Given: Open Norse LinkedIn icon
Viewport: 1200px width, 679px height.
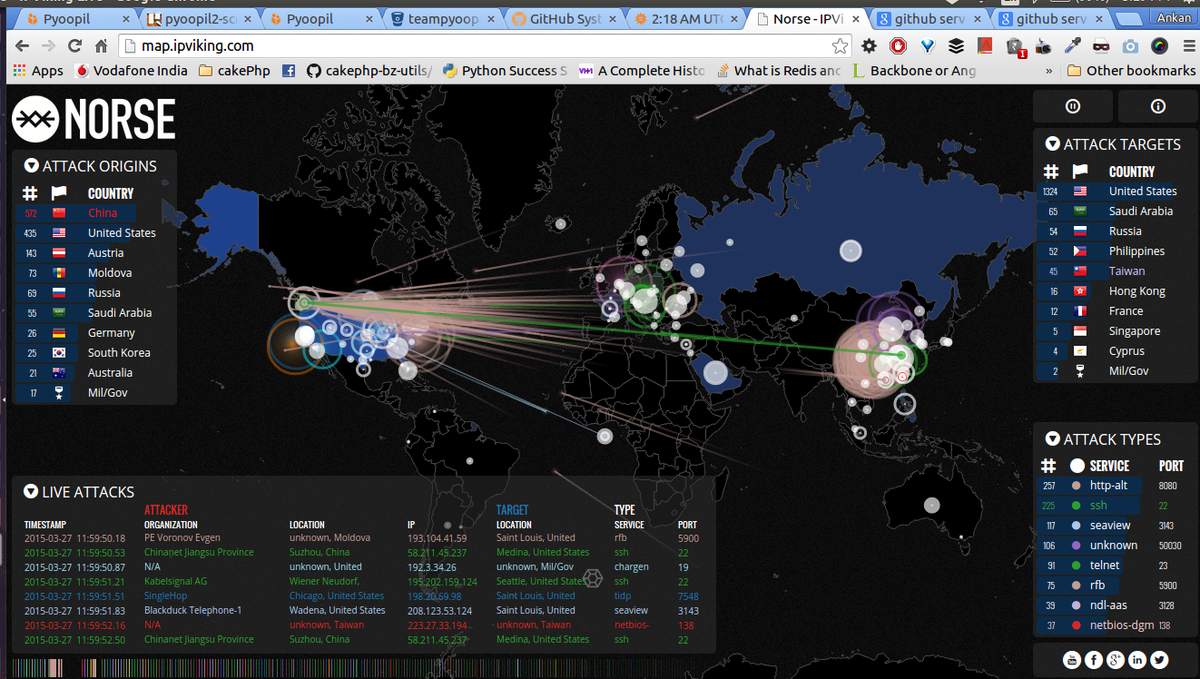Looking at the screenshot, I should (x=1138, y=659).
